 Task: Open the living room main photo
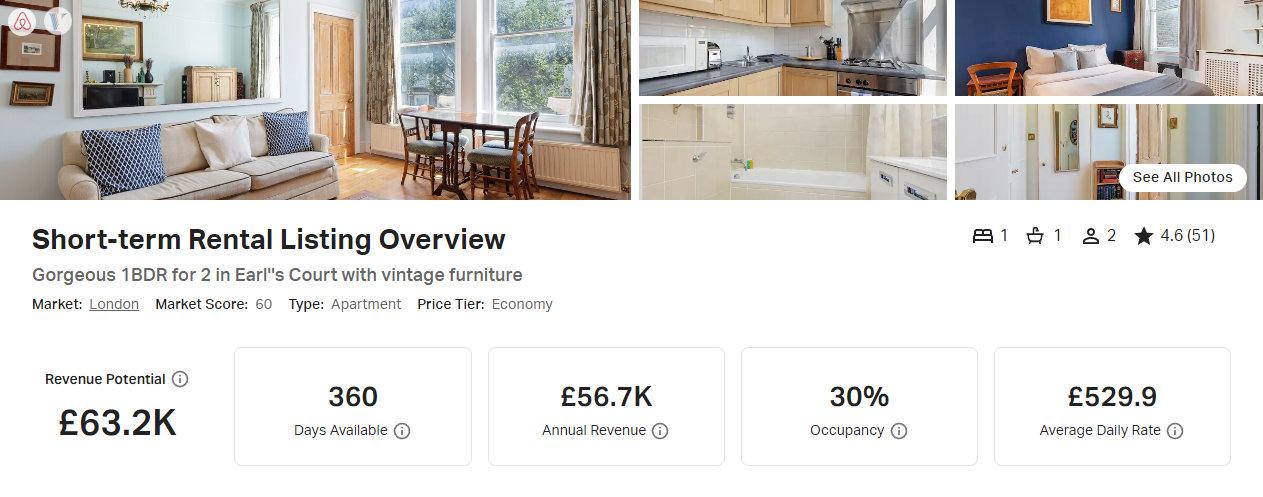315,100
